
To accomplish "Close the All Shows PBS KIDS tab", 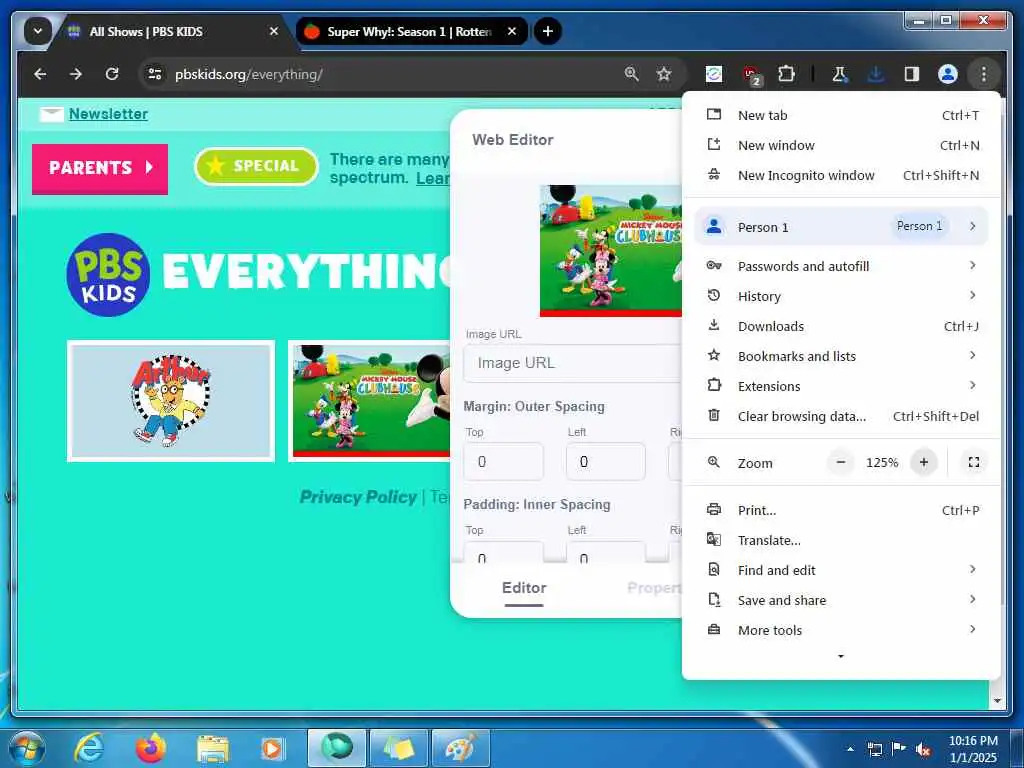I will (x=274, y=31).
